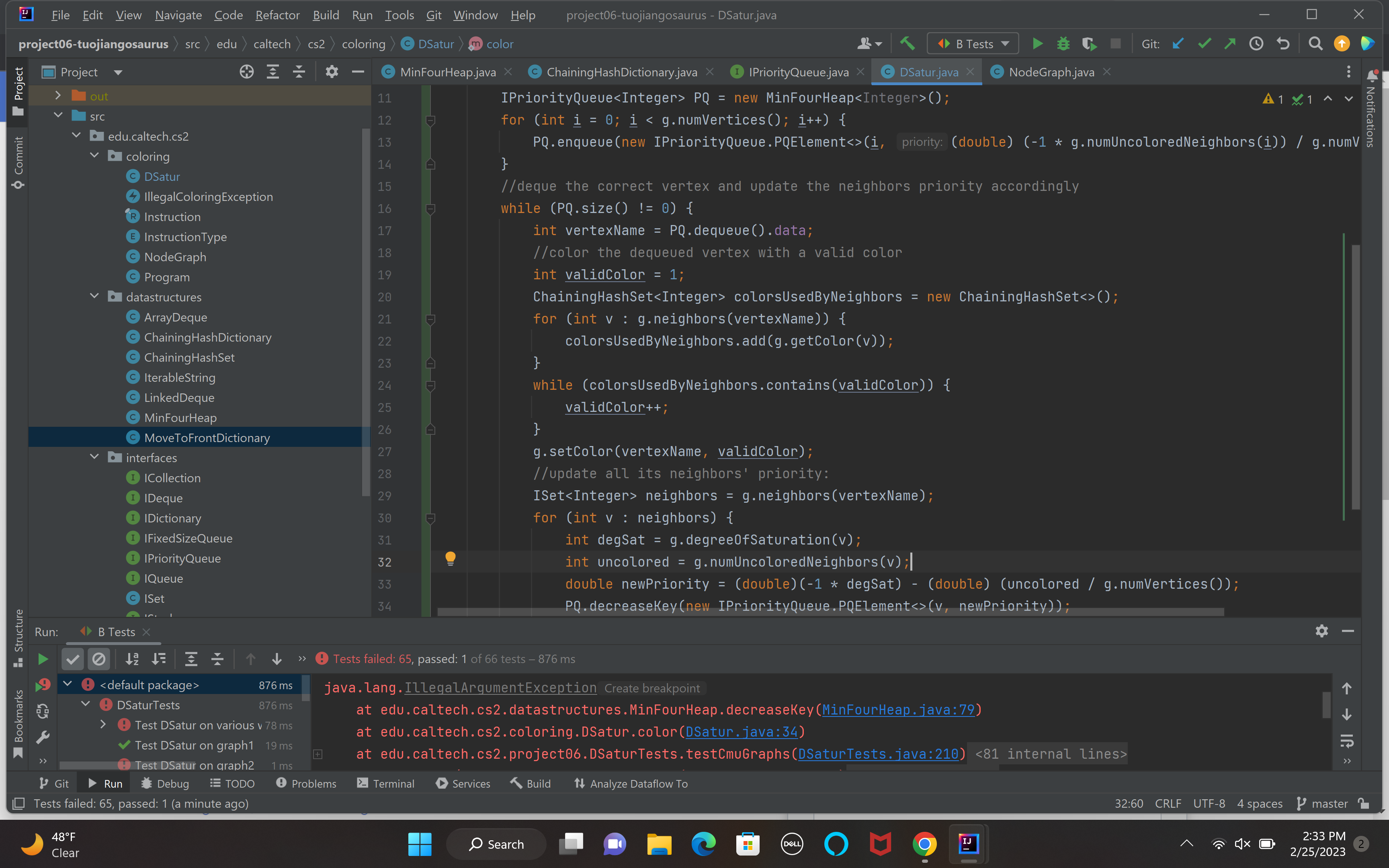Click light bulb quick-fix icon on line 32
The width and height of the screenshot is (1389, 868).
pyautogui.click(x=451, y=559)
